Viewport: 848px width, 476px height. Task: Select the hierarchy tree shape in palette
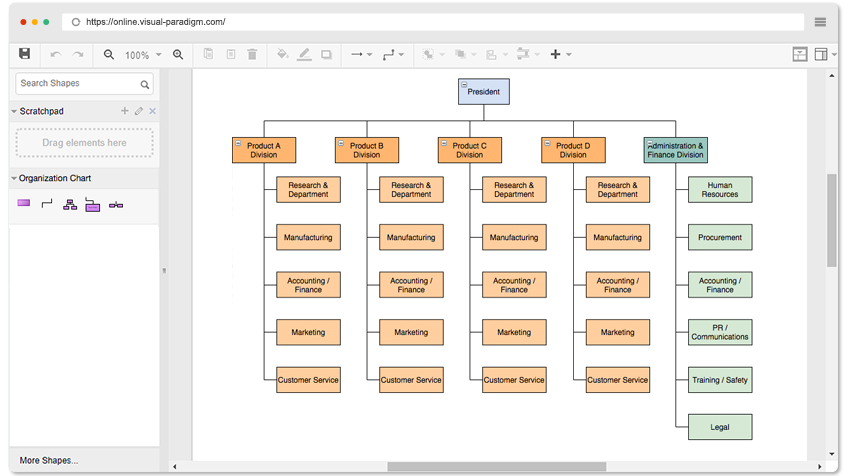(x=70, y=205)
